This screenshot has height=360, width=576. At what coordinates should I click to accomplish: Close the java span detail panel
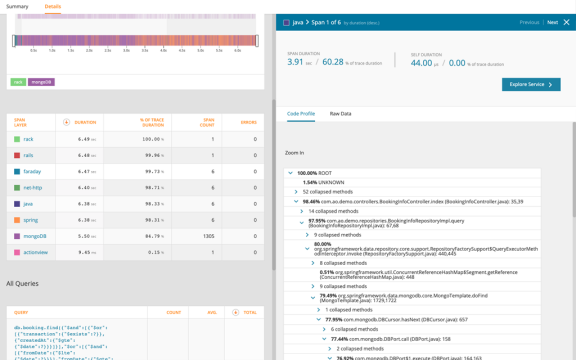pos(566,22)
